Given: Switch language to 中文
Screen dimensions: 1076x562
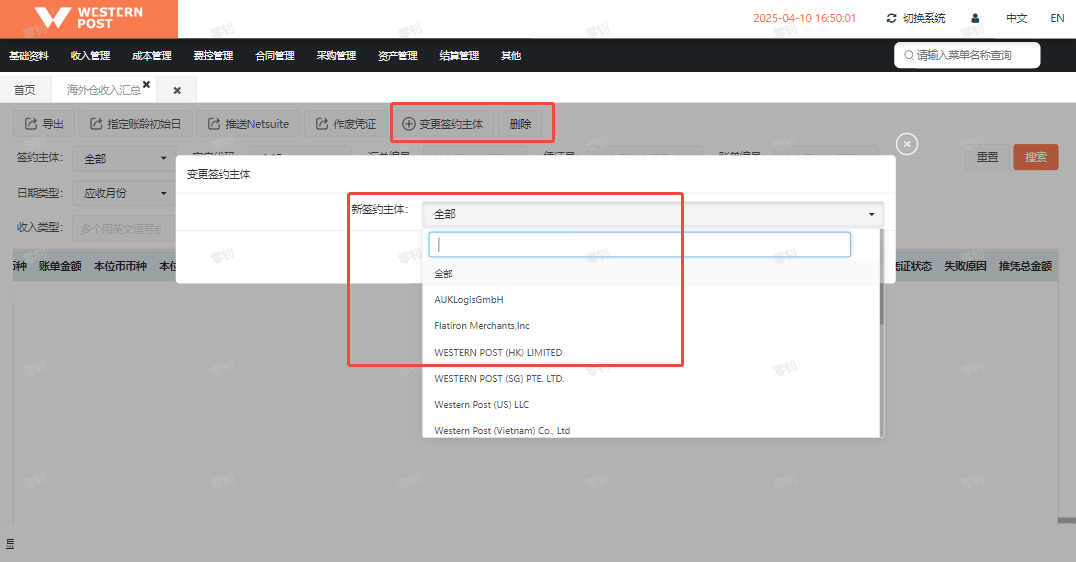Looking at the screenshot, I should click(1016, 19).
